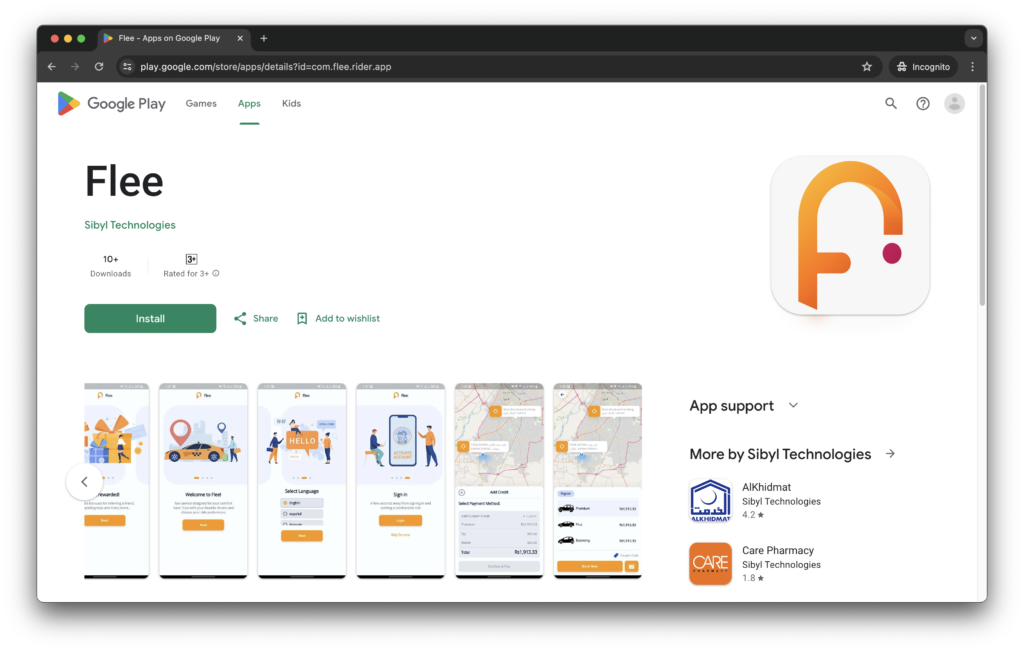This screenshot has height=651, width=1024.
Task: Open the account avatar menu
Action: (x=954, y=103)
